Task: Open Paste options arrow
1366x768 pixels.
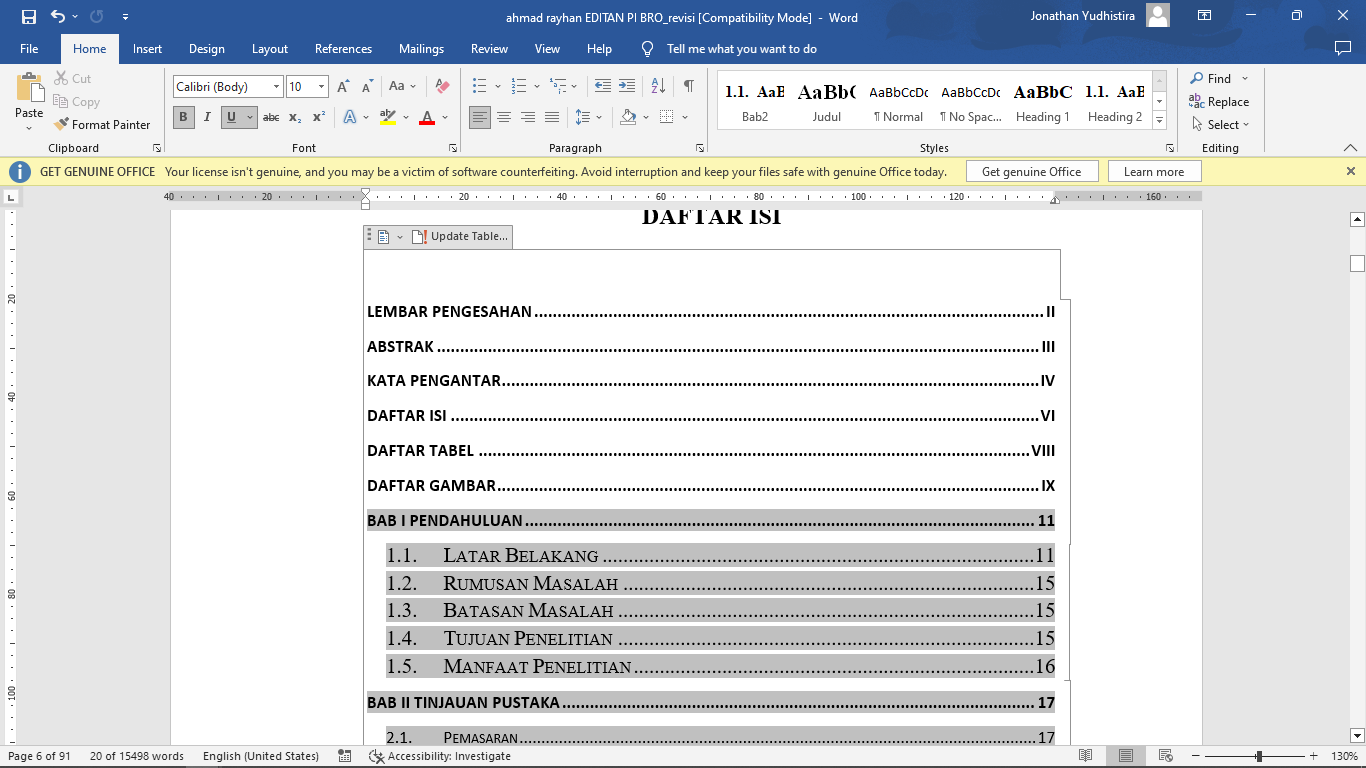Action: (29, 128)
